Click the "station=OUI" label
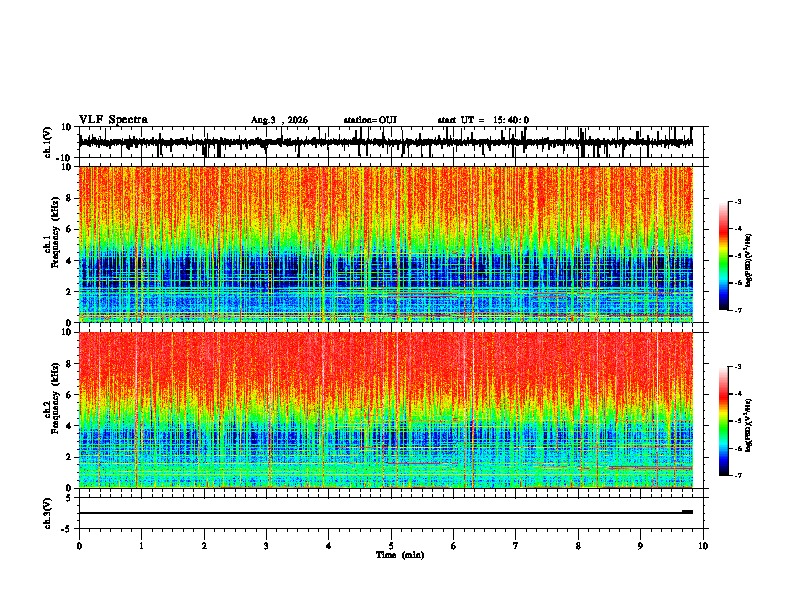792x612 pixels. tap(370, 120)
